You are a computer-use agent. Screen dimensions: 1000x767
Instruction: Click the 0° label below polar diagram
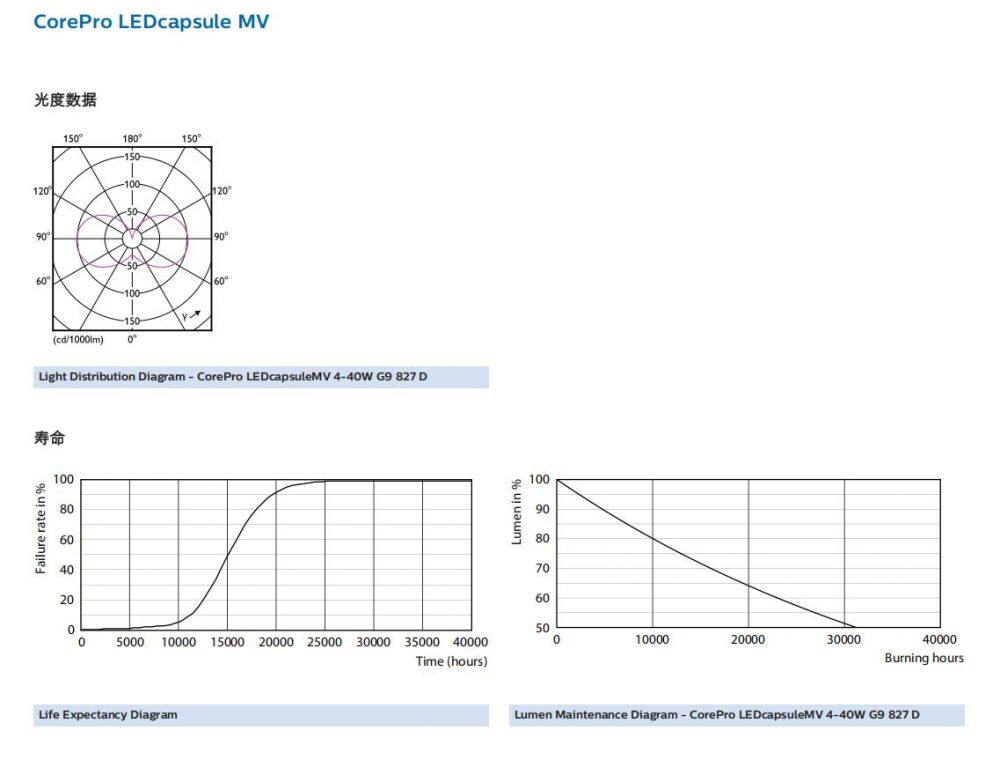tap(132, 340)
